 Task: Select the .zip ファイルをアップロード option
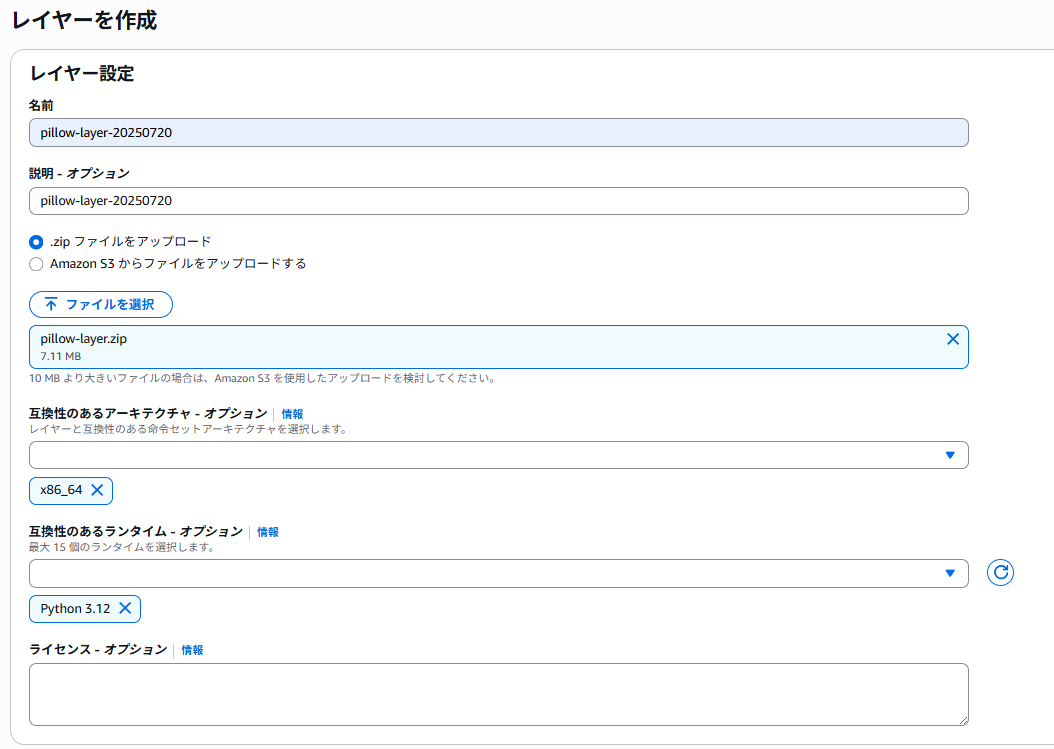click(x=36, y=242)
